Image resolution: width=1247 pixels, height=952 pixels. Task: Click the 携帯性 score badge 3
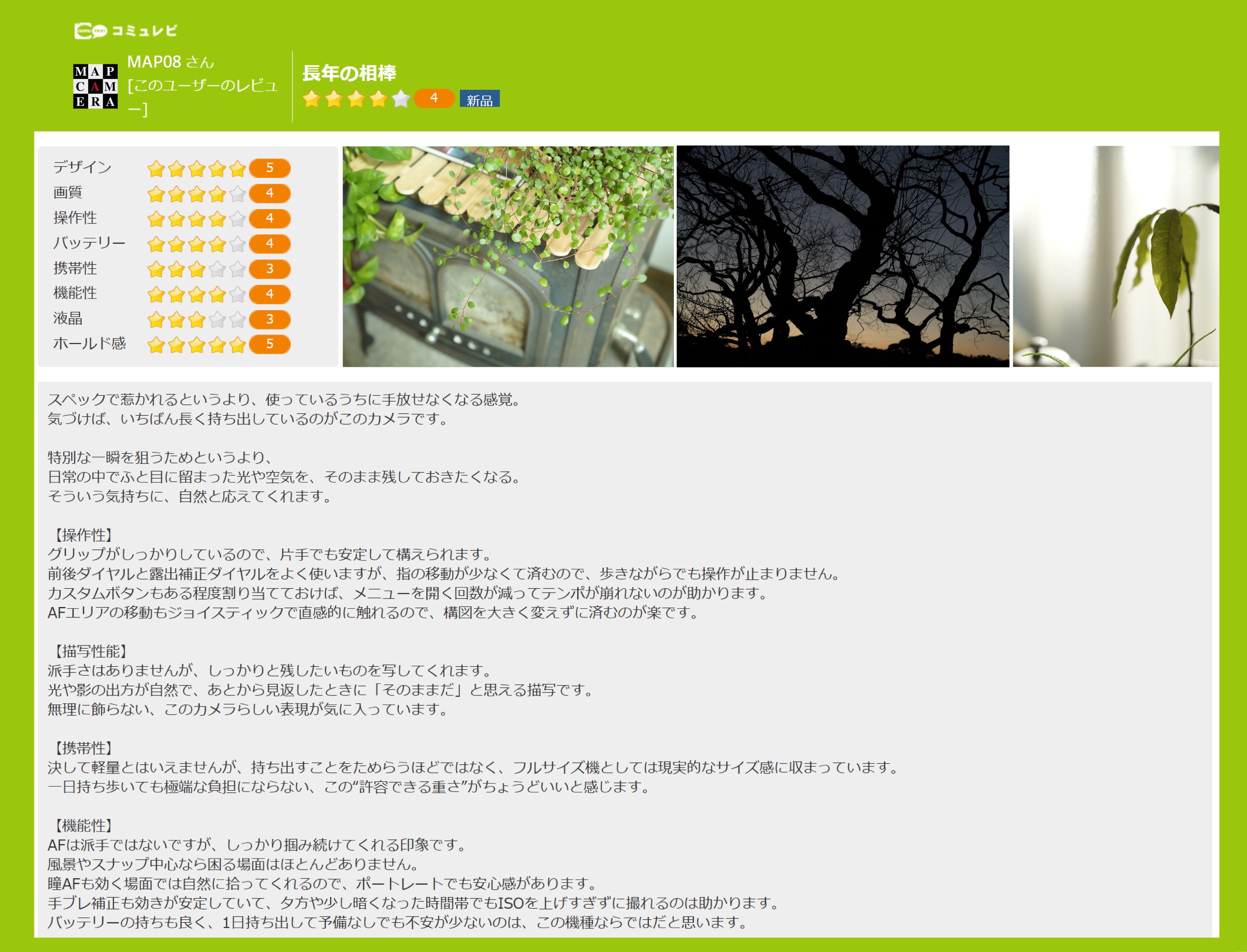coord(270,269)
